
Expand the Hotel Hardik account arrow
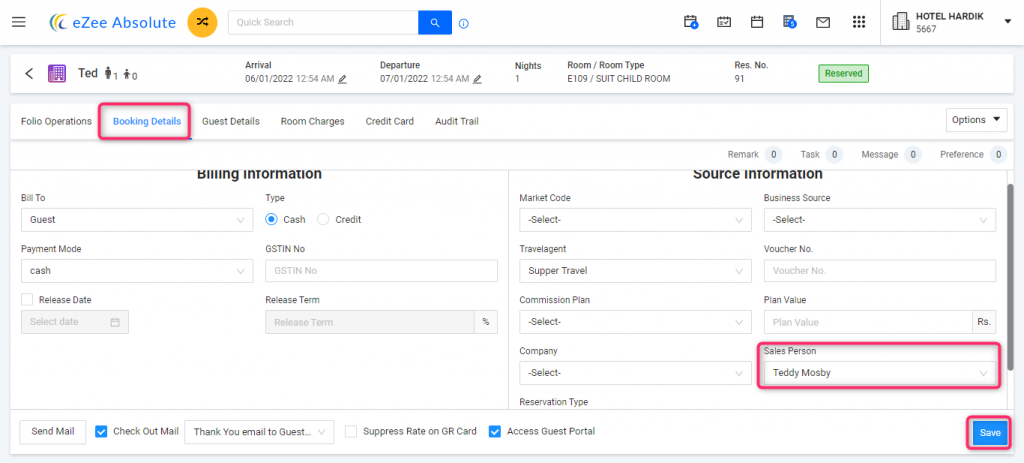pos(1006,22)
